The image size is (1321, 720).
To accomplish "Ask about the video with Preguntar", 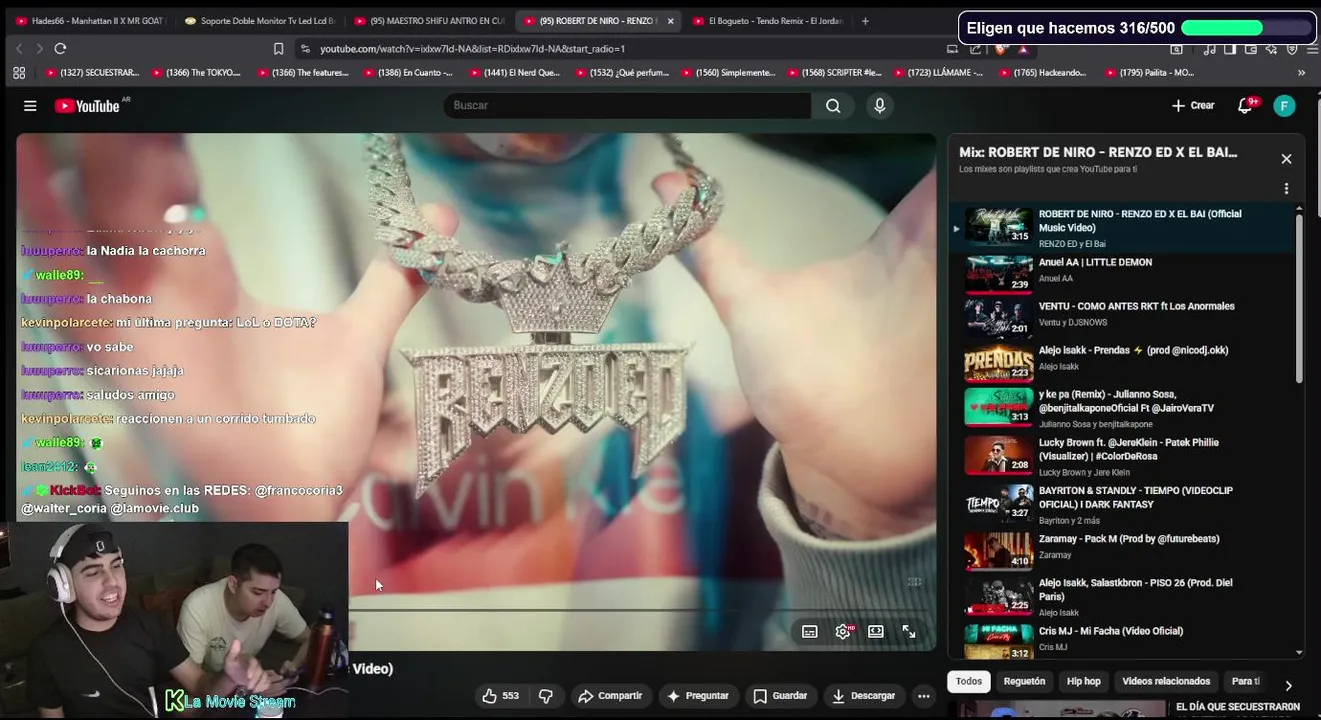I will 698,696.
